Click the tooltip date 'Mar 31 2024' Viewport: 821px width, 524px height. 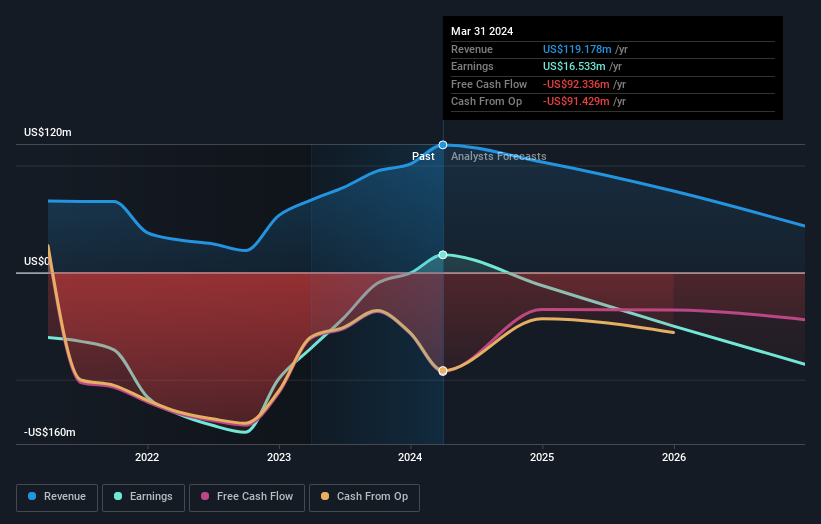[x=482, y=31]
